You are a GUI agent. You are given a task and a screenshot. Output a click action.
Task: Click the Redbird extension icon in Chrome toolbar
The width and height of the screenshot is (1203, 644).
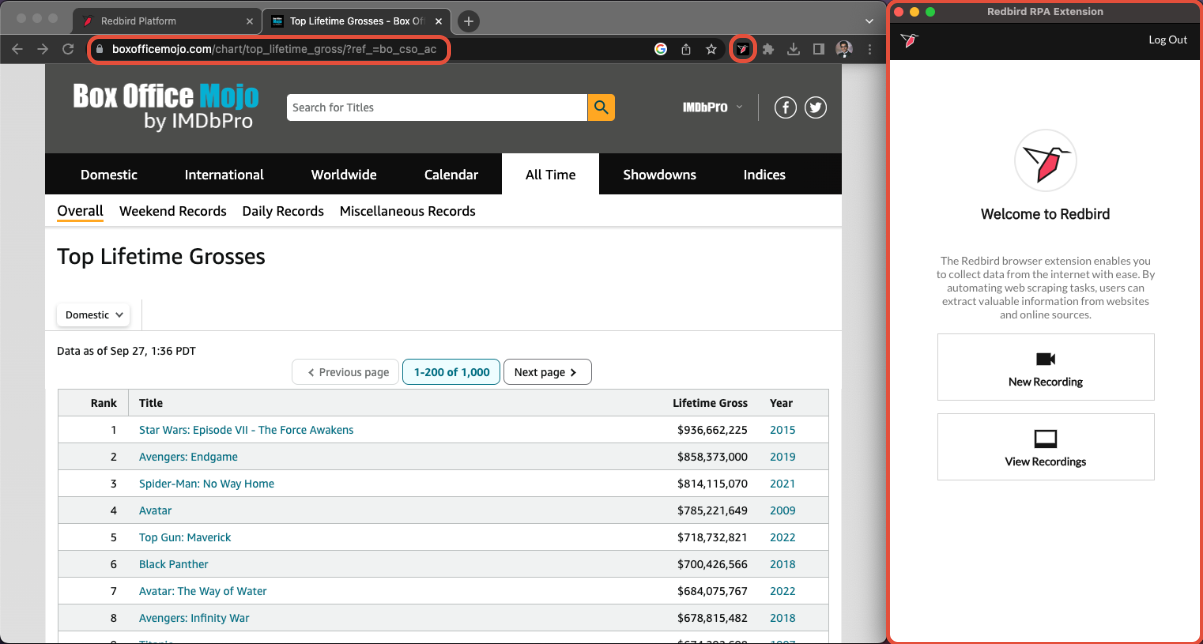pyautogui.click(x=742, y=48)
